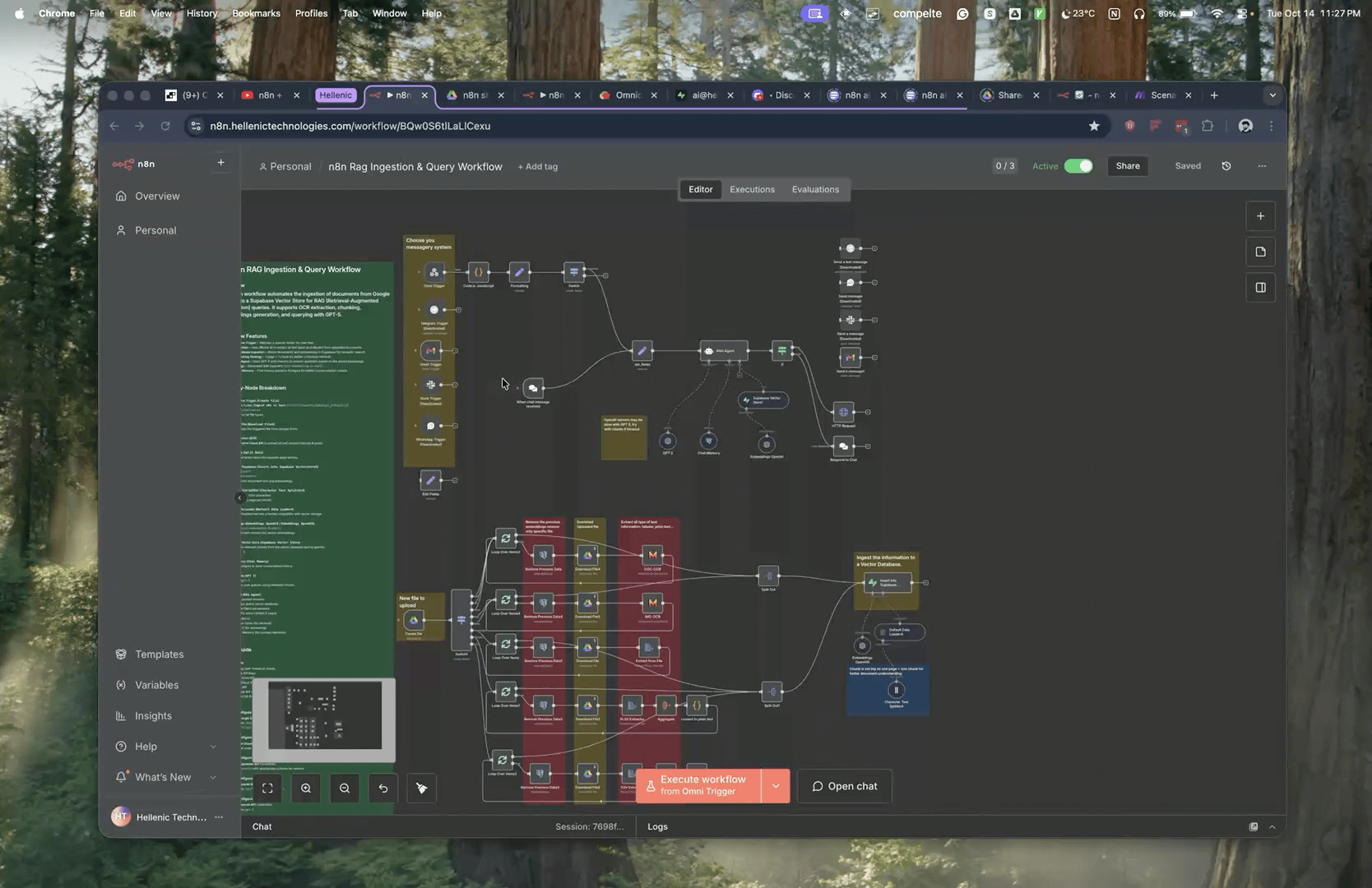Select the Character Text Splitter node
The height and width of the screenshot is (888, 1372).
[x=896, y=691]
